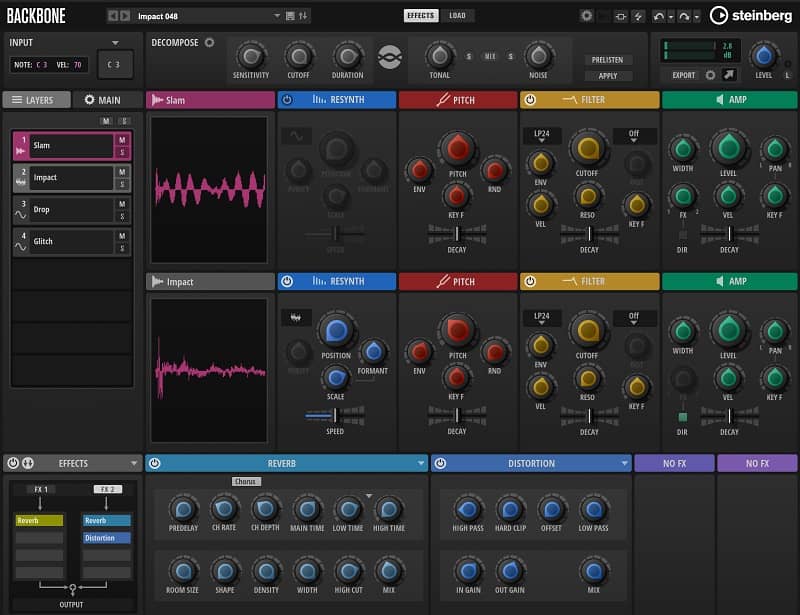Solo the Glitch layer
The width and height of the screenshot is (800, 615).
point(122,248)
